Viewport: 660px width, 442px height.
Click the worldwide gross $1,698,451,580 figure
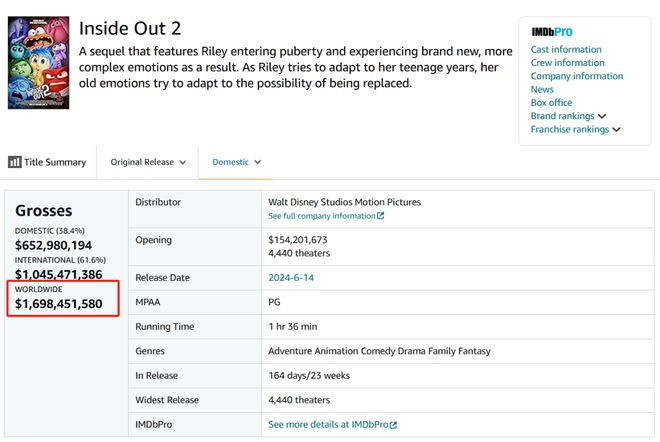click(58, 304)
